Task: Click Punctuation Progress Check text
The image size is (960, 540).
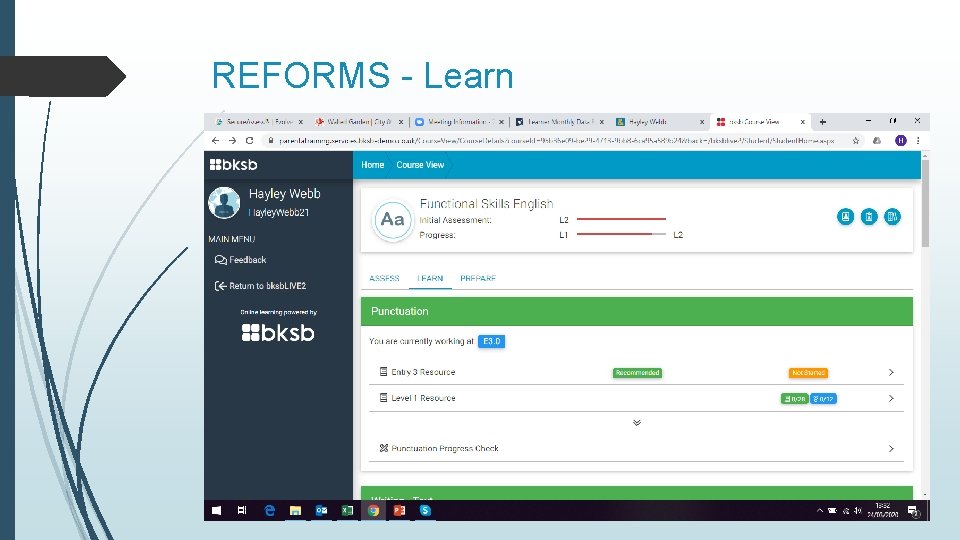Action: click(x=444, y=449)
